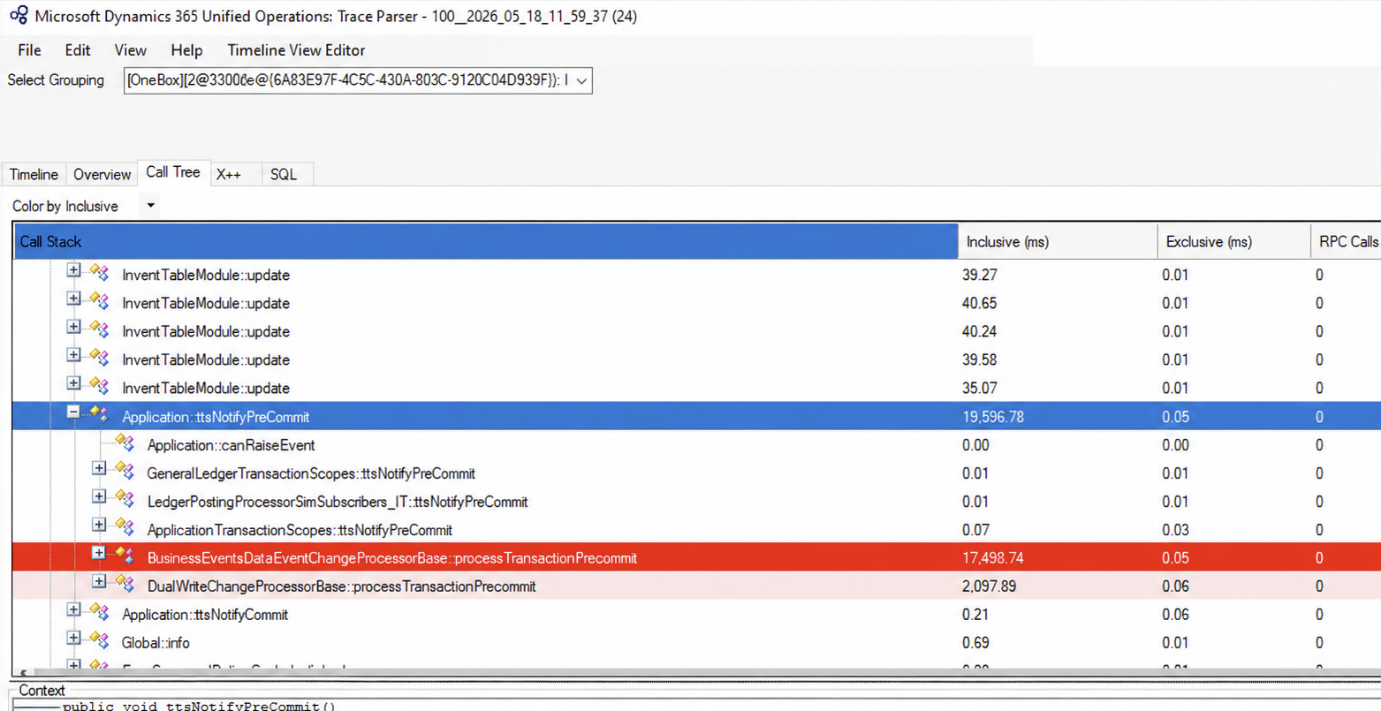Image resolution: width=1381 pixels, height=711 pixels.
Task: Collapse the Application::ttsNotifyPreCommit node
Action: coord(73,412)
